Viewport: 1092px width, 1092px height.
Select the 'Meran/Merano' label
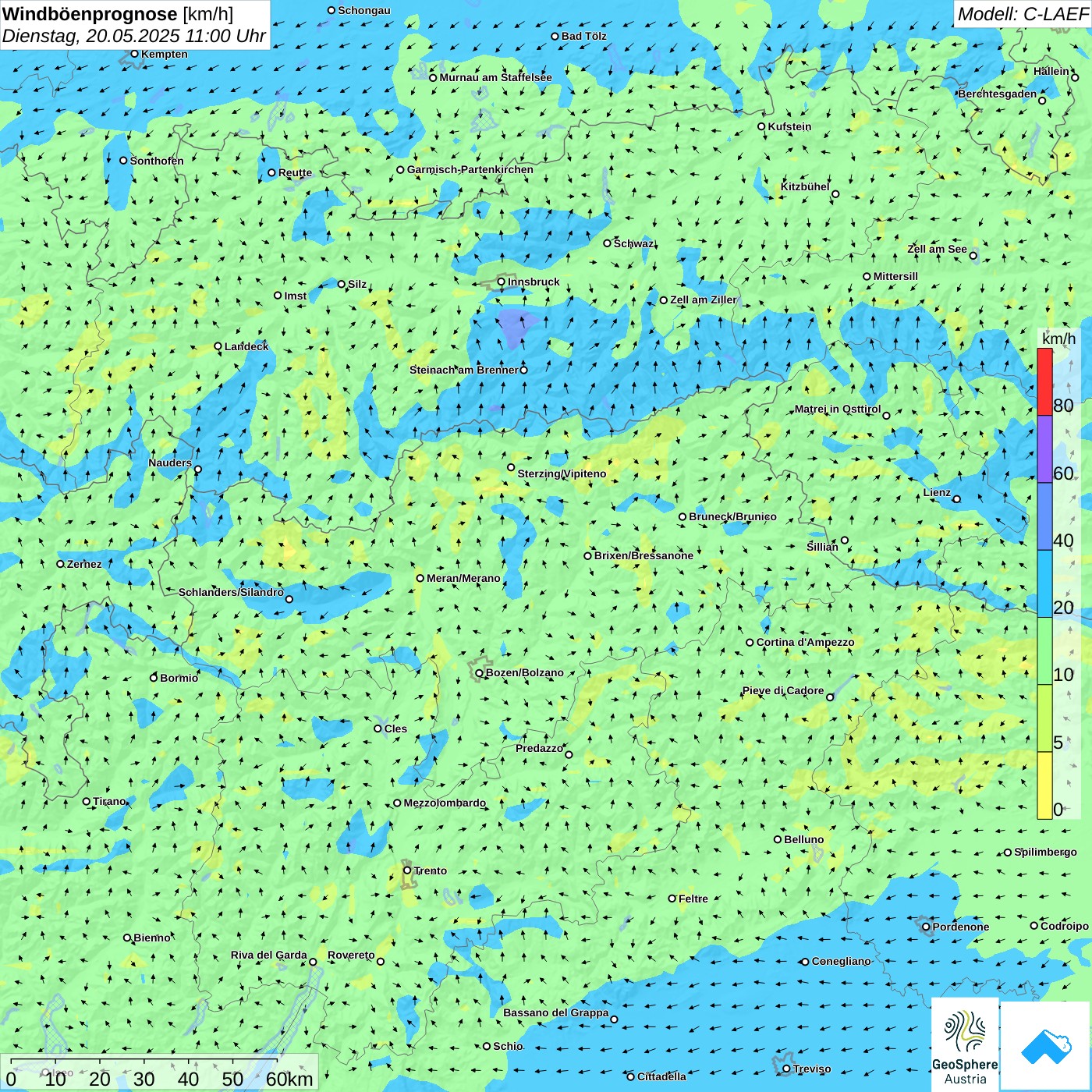click(463, 578)
